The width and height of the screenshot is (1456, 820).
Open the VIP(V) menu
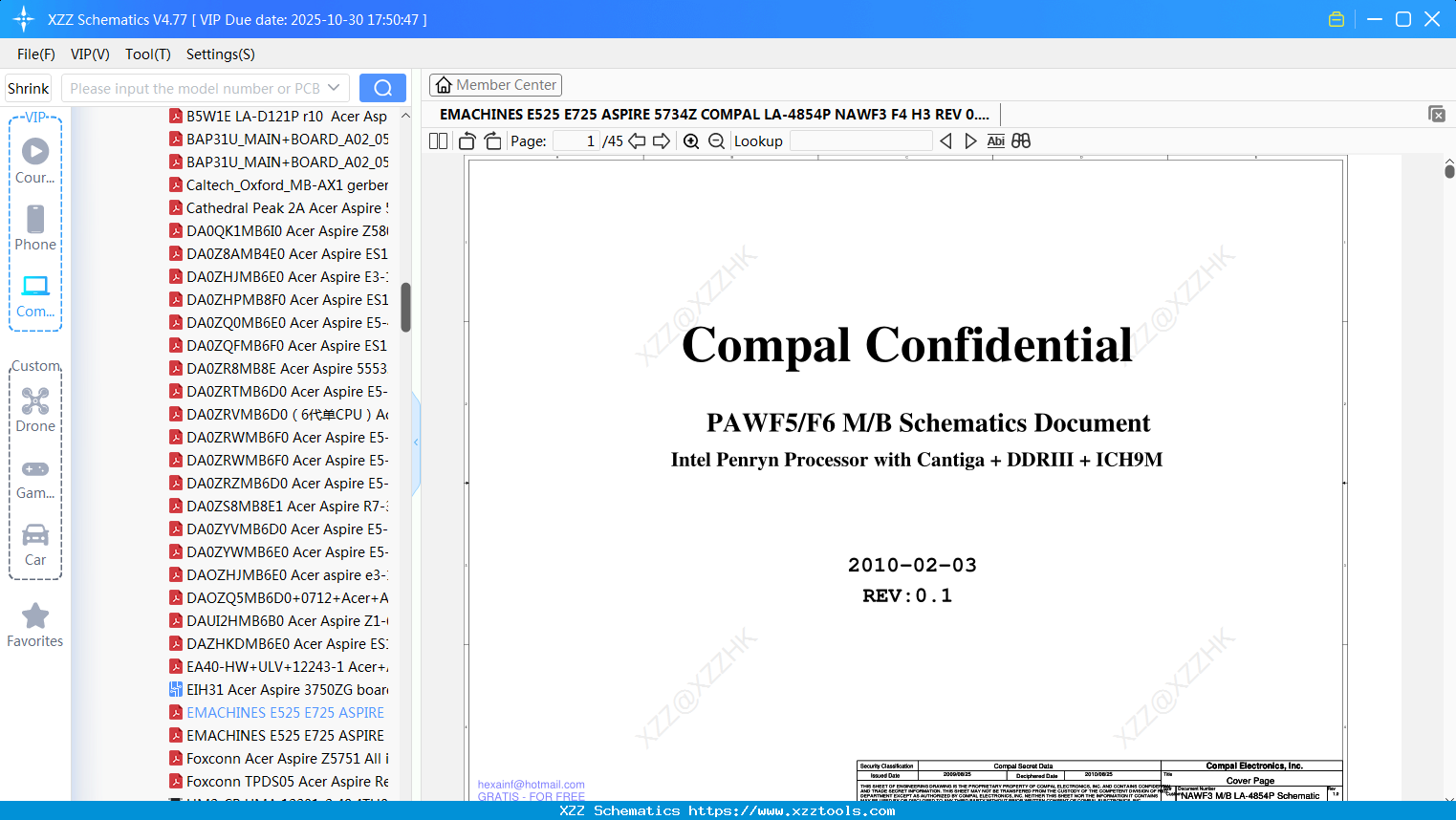coord(90,54)
